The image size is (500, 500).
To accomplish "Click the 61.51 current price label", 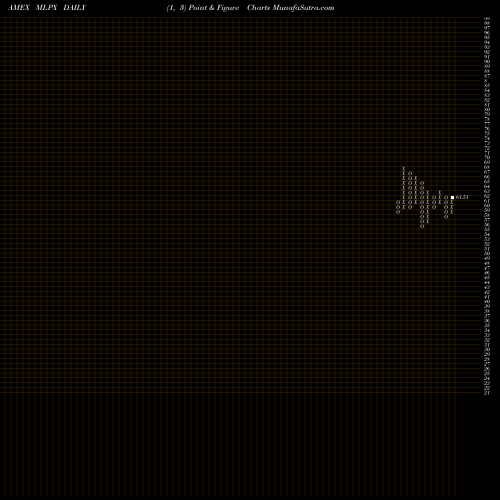I will [462, 197].
